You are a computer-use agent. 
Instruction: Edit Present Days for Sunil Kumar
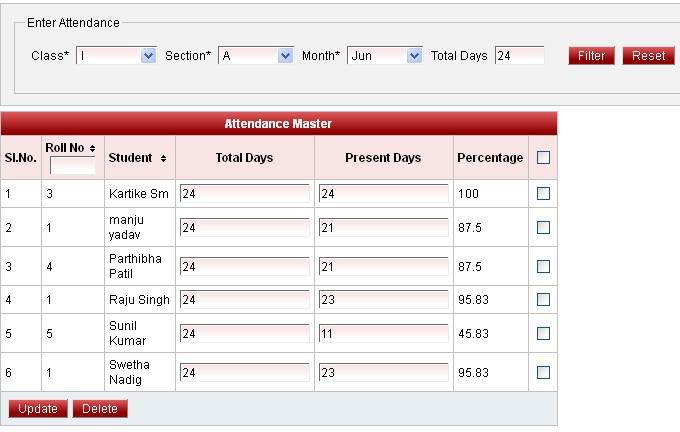pos(383,333)
